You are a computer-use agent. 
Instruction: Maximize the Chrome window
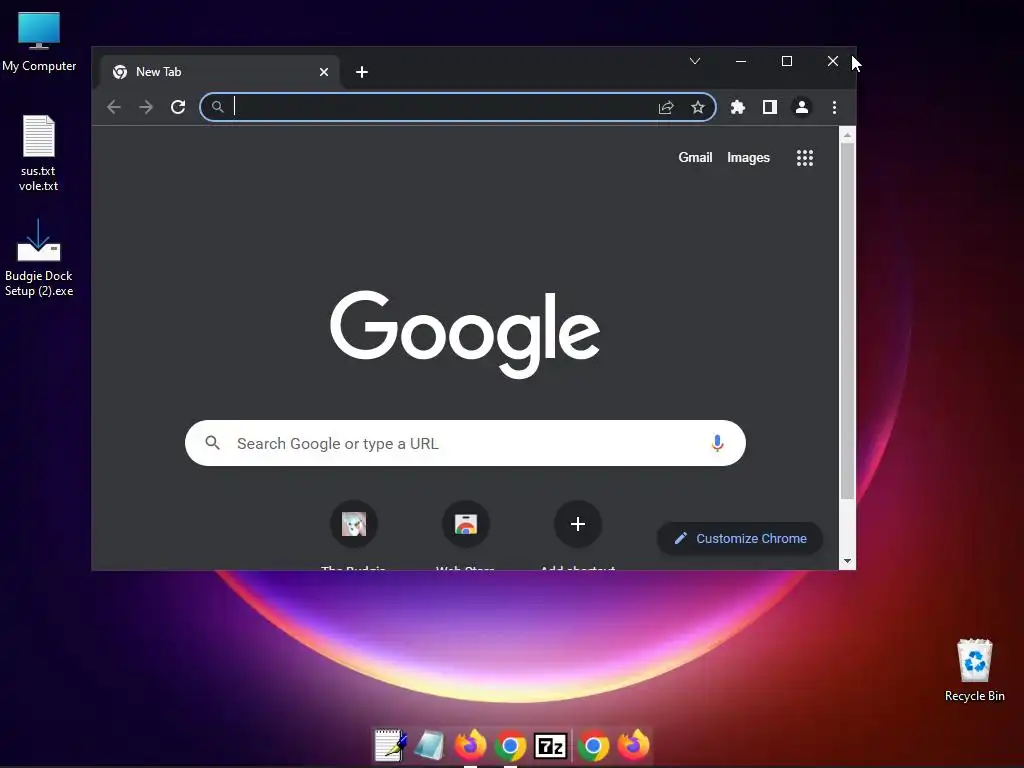point(787,61)
